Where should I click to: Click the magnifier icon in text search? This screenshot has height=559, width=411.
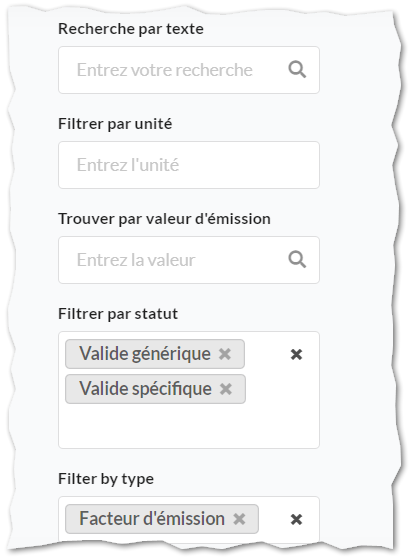click(297, 70)
